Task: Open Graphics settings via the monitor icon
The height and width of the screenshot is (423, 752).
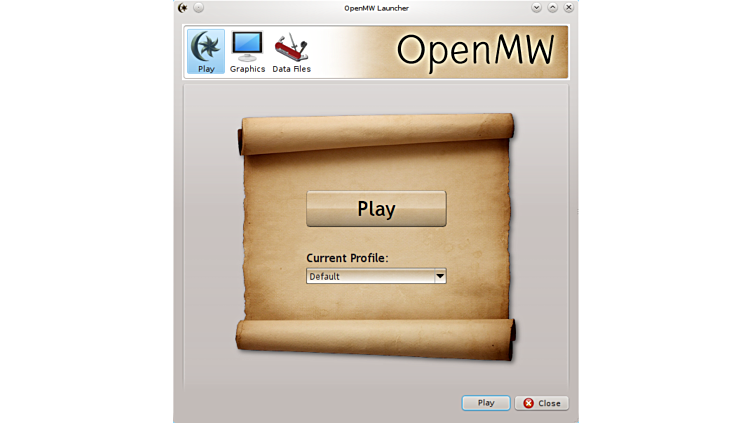Action: [247, 46]
